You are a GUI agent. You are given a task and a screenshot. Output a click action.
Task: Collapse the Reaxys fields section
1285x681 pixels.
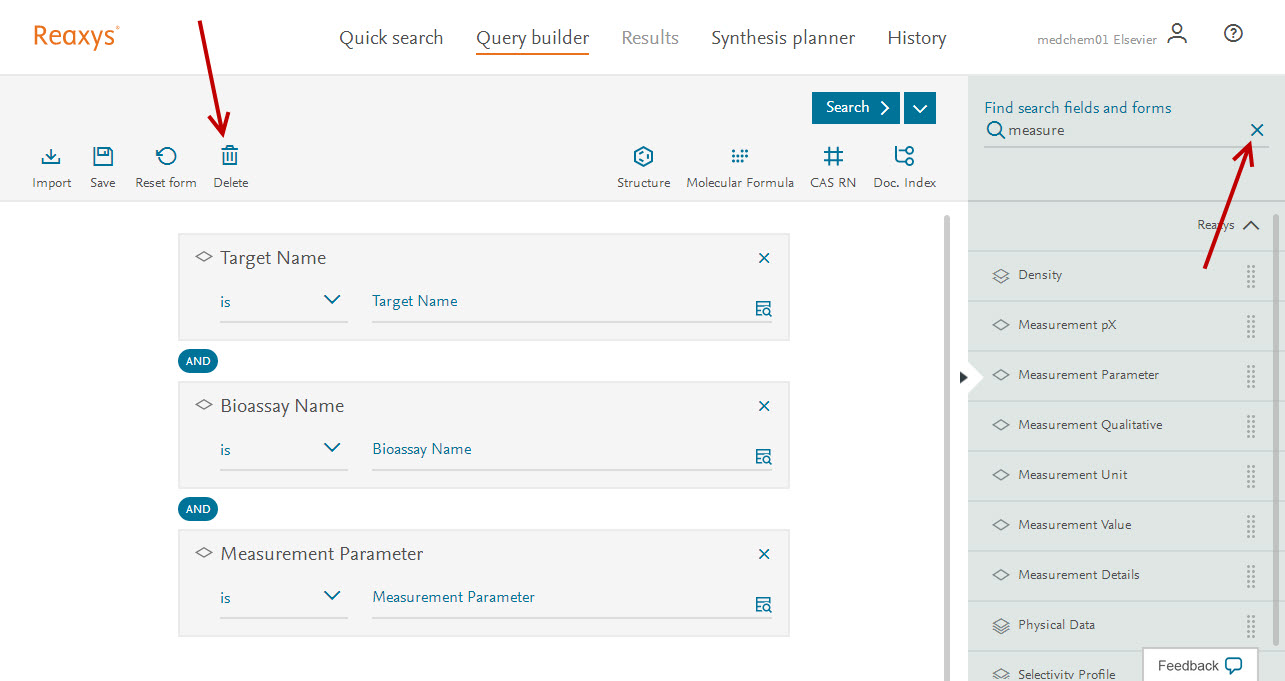[x=1251, y=226]
